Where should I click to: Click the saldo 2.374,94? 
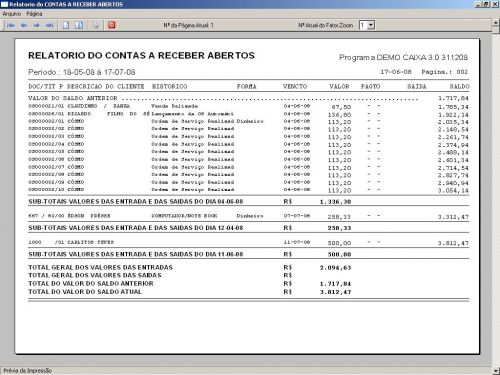click(453, 145)
